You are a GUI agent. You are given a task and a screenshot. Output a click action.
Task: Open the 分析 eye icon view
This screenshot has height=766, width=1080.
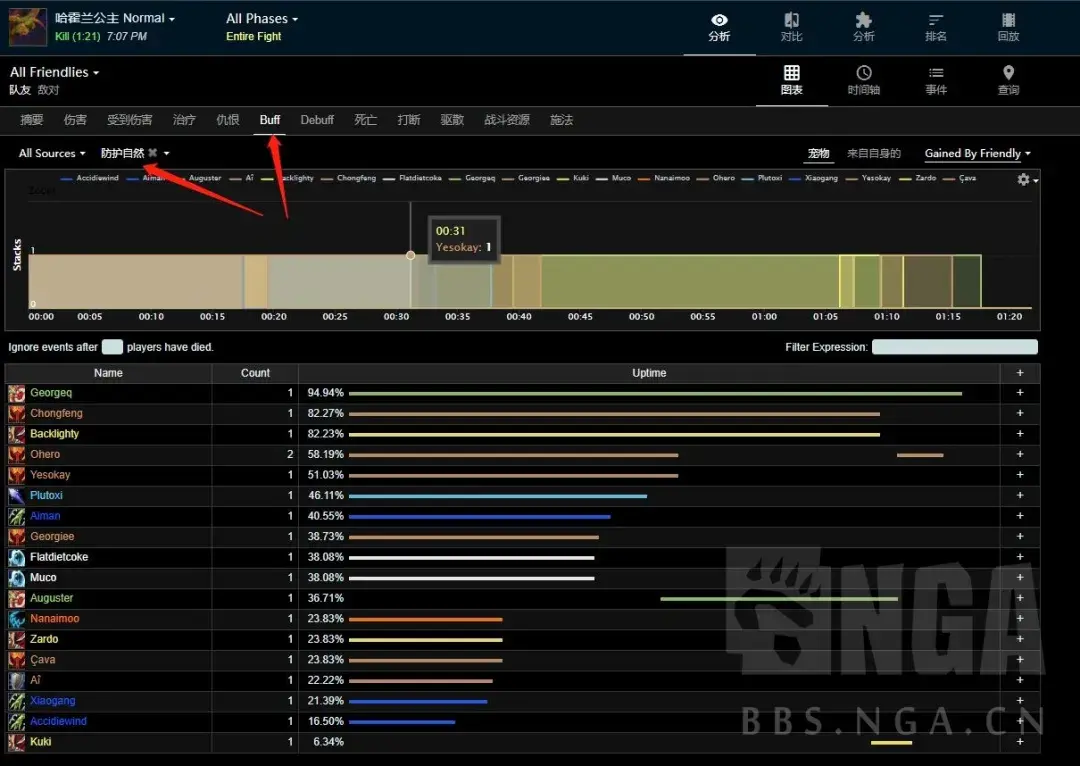719,27
